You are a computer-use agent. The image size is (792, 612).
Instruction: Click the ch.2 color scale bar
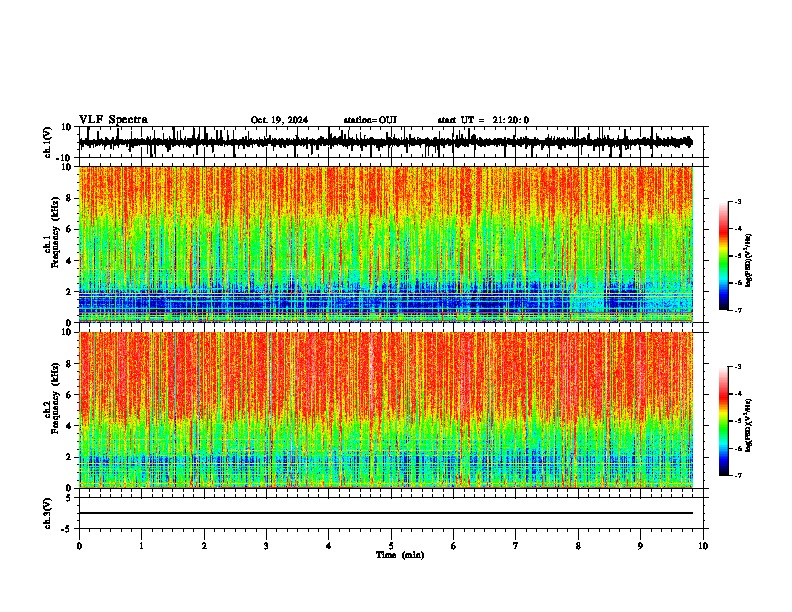click(x=724, y=421)
